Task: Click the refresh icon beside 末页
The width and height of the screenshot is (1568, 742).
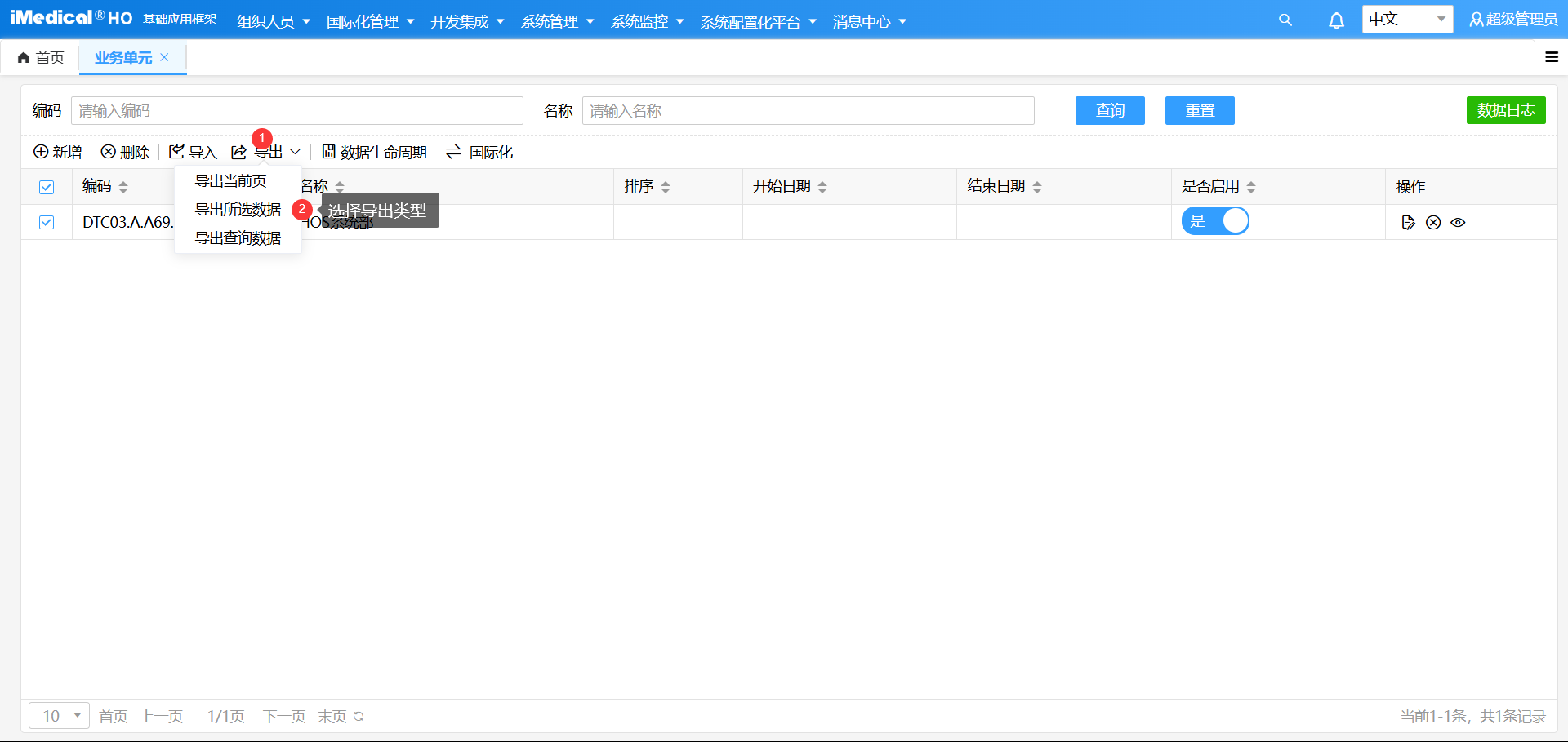Action: click(x=359, y=716)
